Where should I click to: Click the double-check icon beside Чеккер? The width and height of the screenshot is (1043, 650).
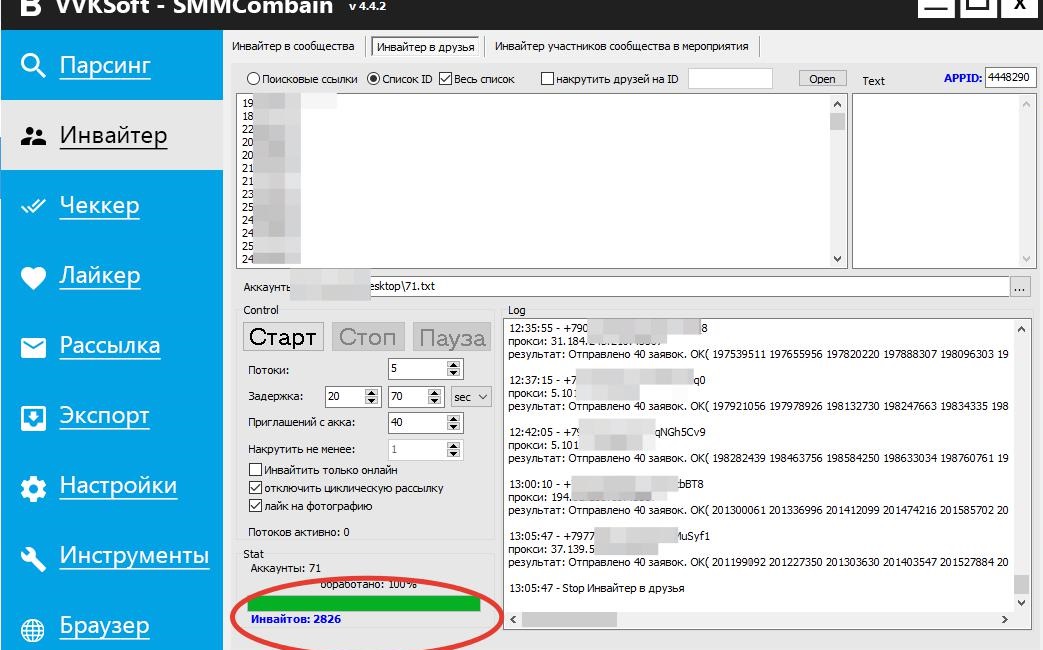click(x=33, y=206)
